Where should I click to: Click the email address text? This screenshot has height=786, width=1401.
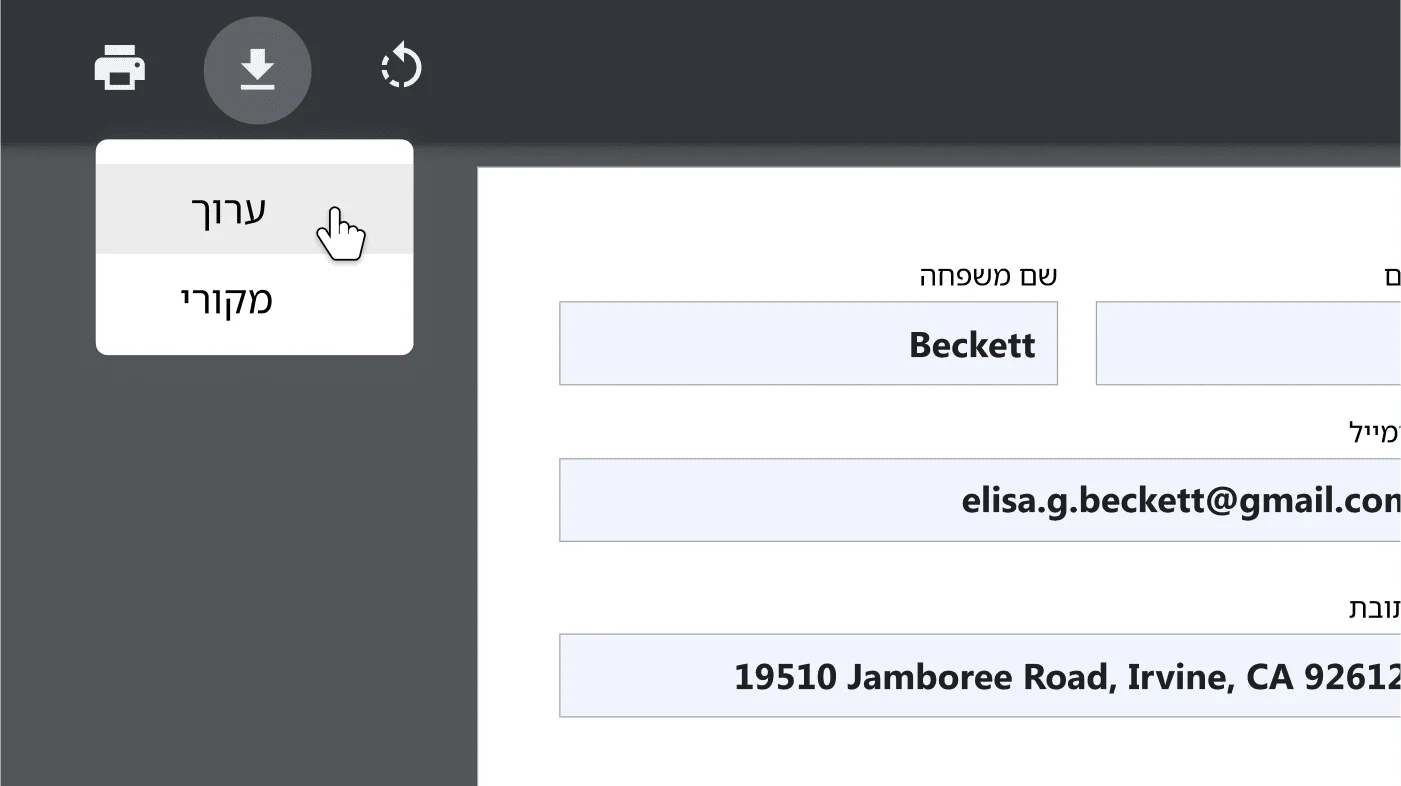(1180, 500)
